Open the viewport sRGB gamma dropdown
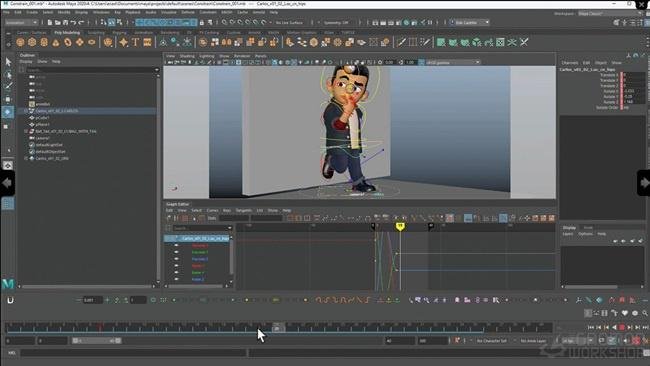650x366 pixels. pos(453,63)
